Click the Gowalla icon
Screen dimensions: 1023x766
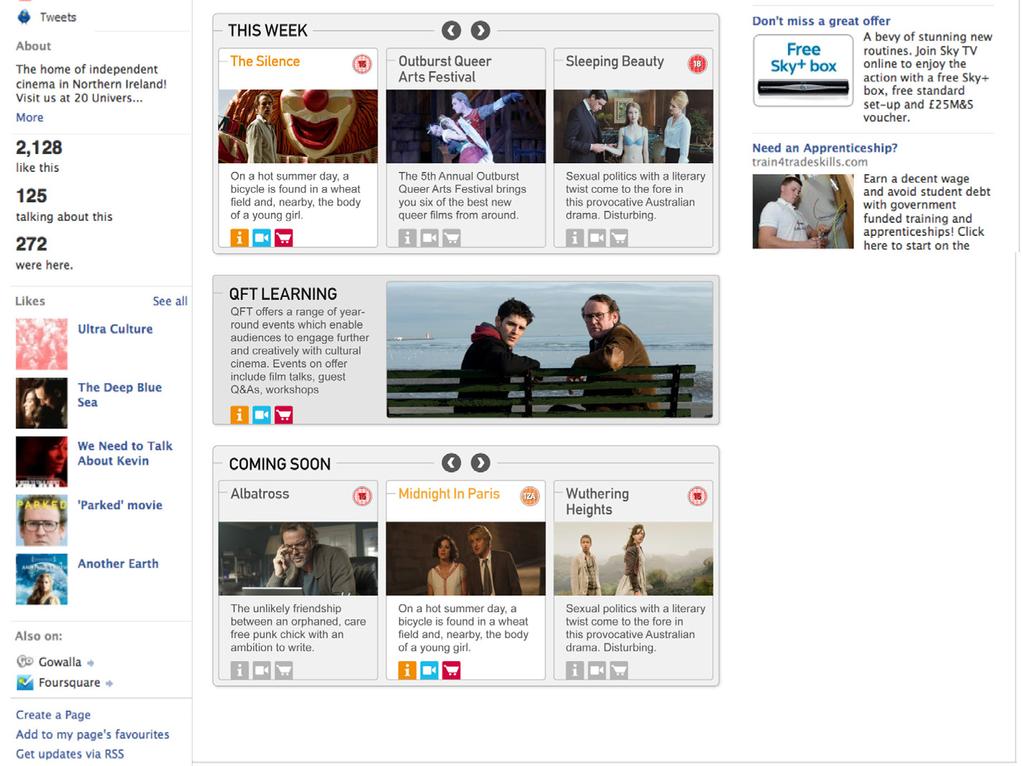[25, 661]
